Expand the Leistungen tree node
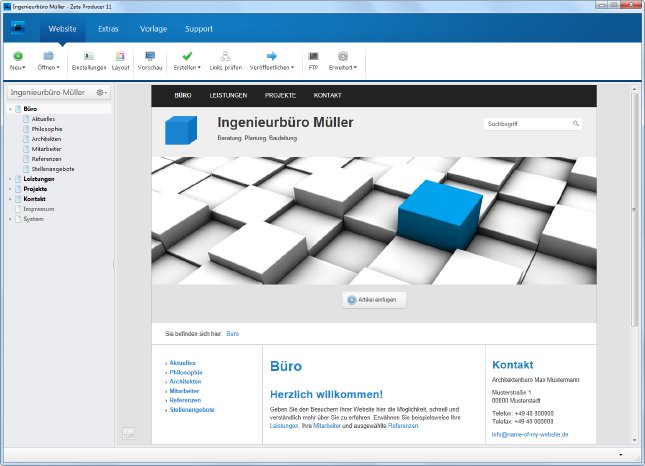 click(x=11, y=179)
